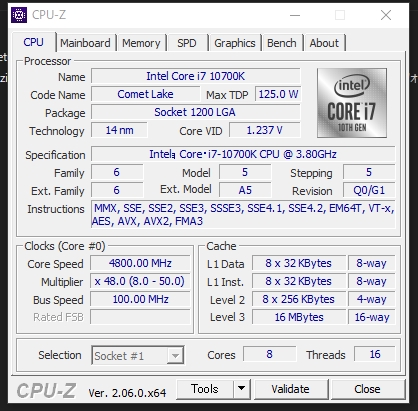Screen dimensions: 418x411
Task: Select the CPU tab
Action: click(33, 42)
